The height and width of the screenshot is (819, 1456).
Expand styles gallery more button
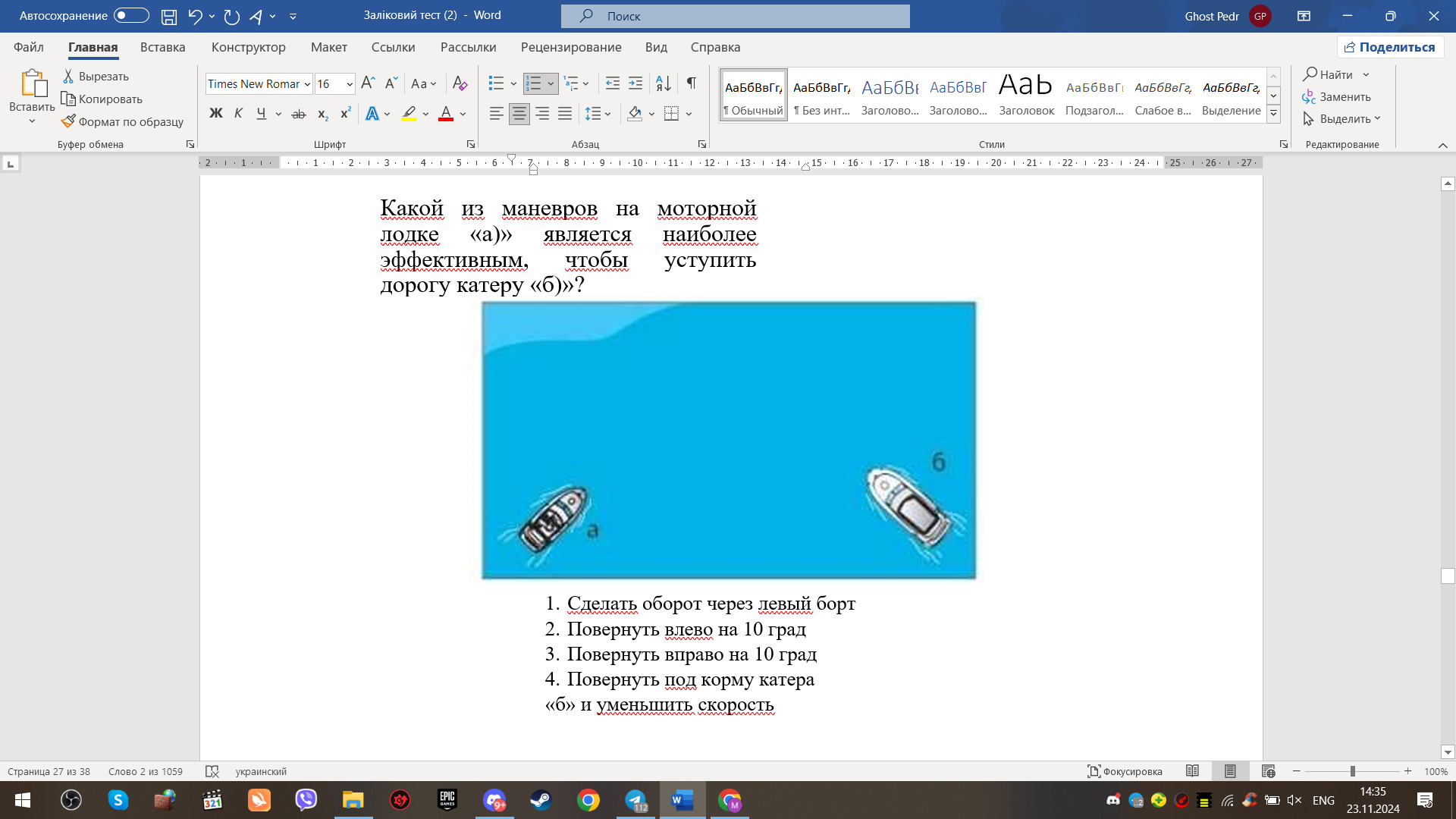(x=1274, y=114)
